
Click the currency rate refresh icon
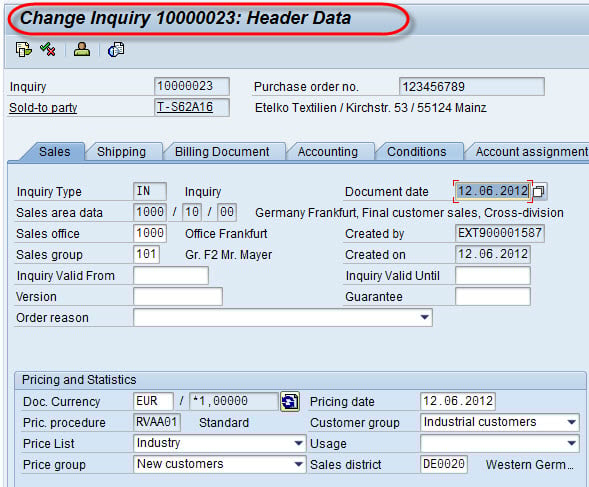(x=290, y=402)
